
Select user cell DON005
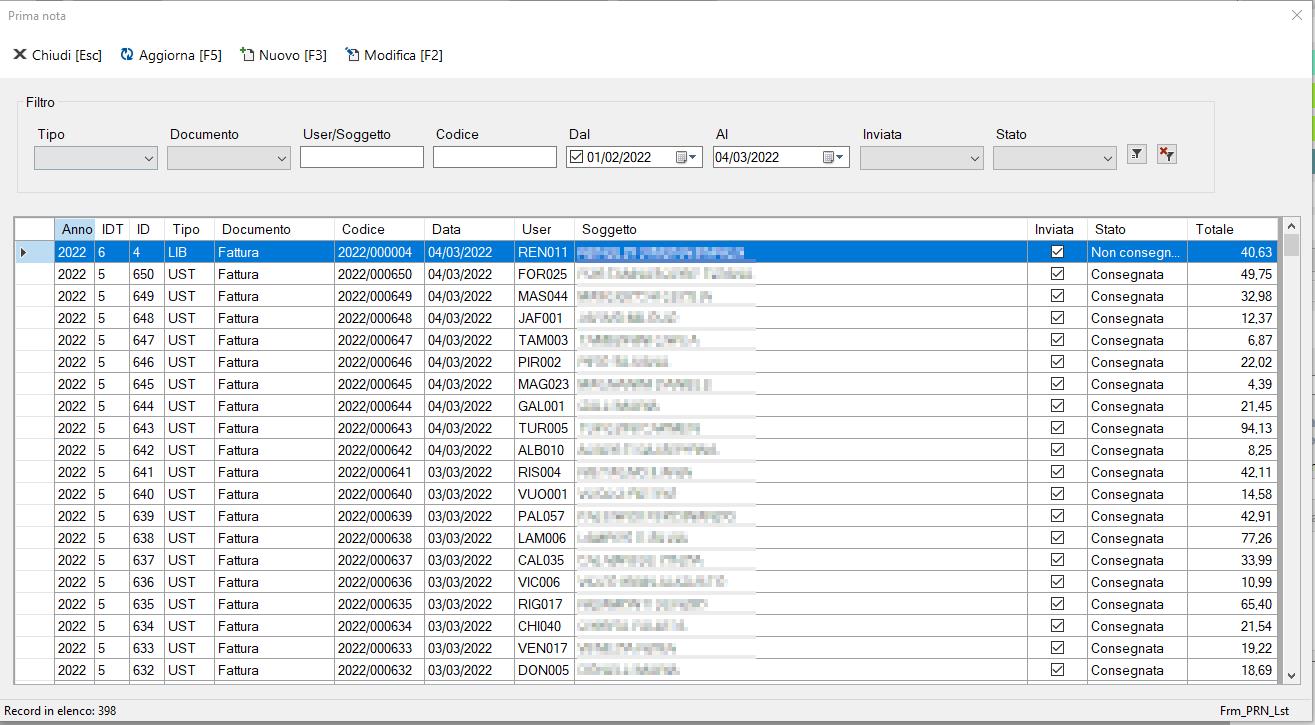point(544,670)
